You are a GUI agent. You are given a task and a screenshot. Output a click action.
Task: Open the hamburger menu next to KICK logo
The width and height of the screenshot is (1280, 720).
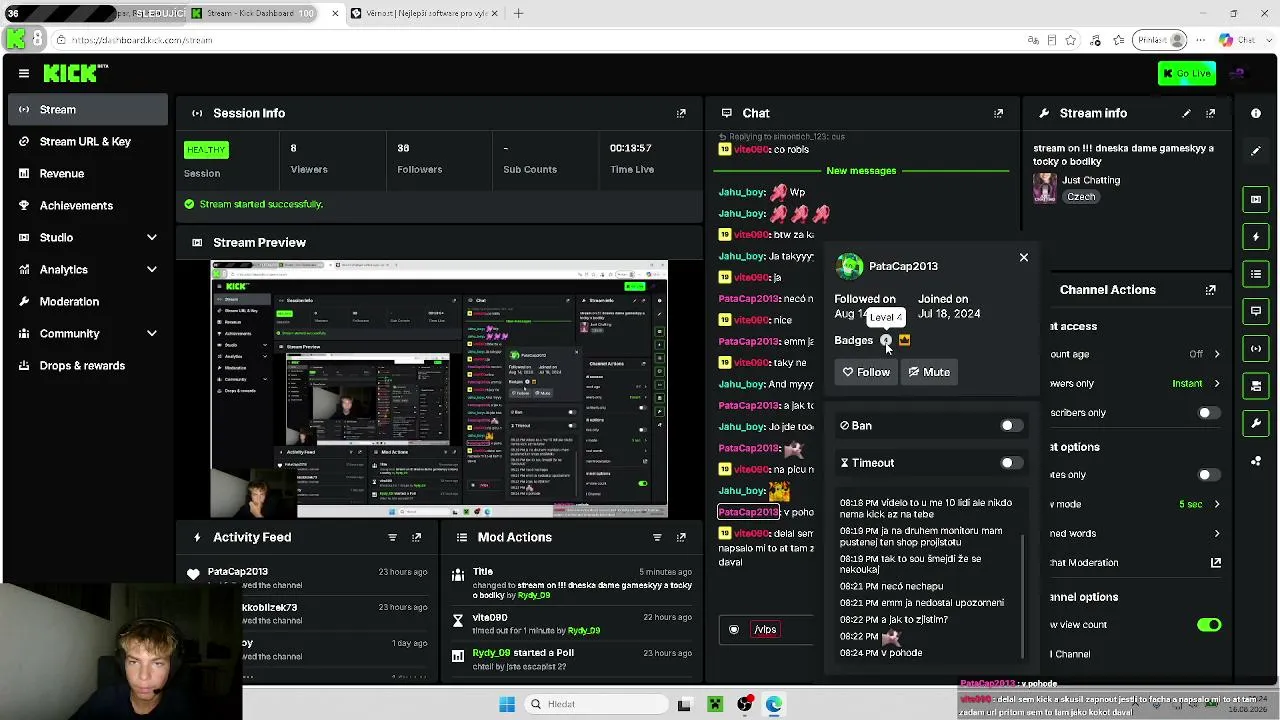click(x=23, y=73)
